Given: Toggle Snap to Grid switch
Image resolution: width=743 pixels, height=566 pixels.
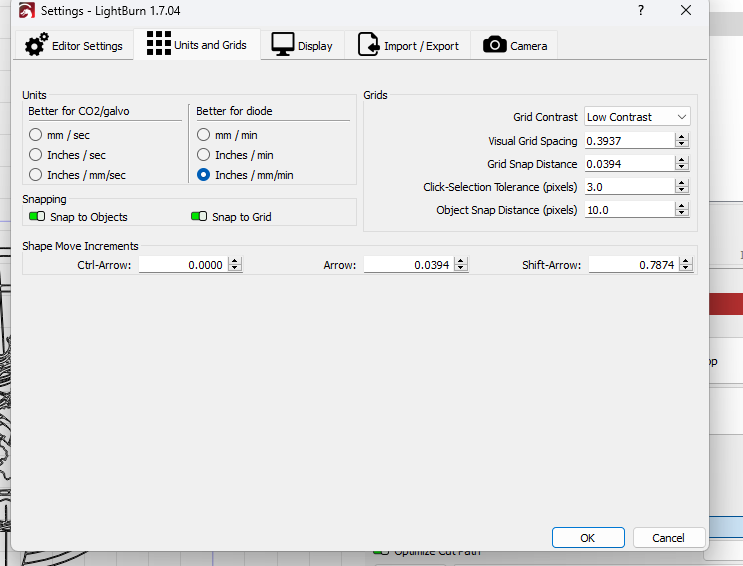Looking at the screenshot, I should [199, 217].
